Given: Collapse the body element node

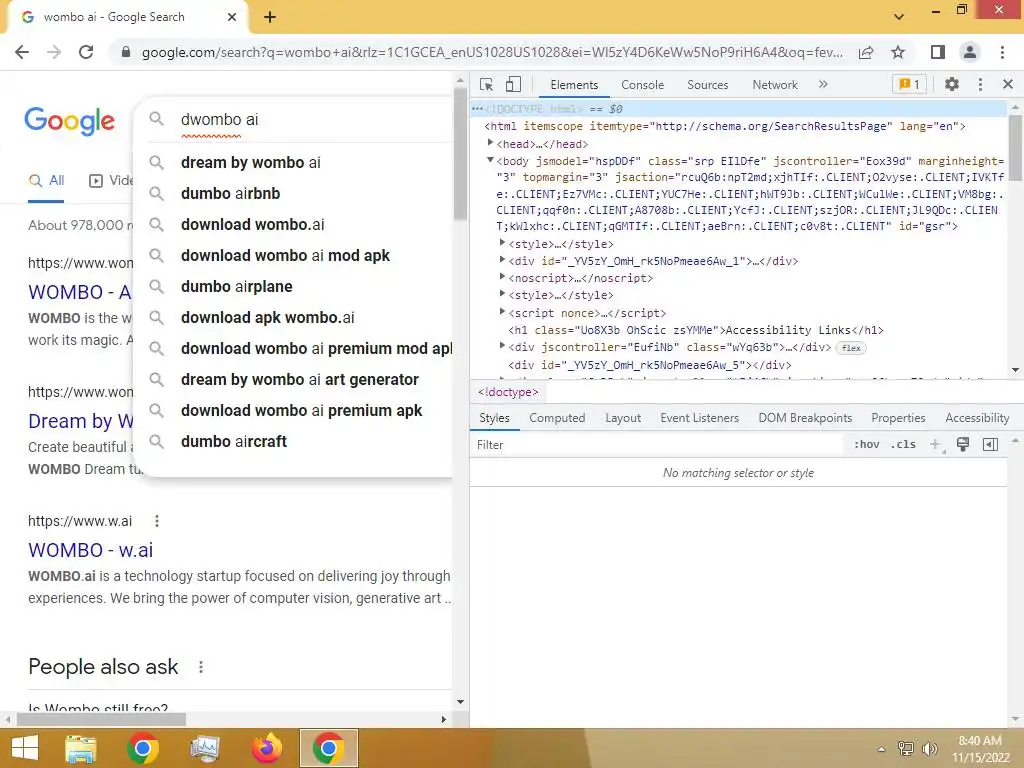Looking at the screenshot, I should (x=490, y=160).
